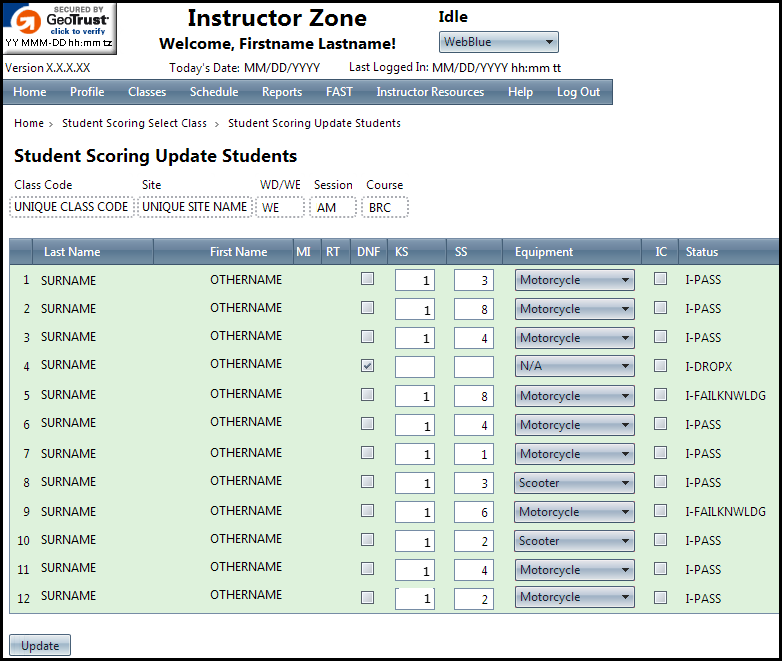The image size is (782, 661).
Task: Open the Profile menu
Action: pyautogui.click(x=87, y=92)
